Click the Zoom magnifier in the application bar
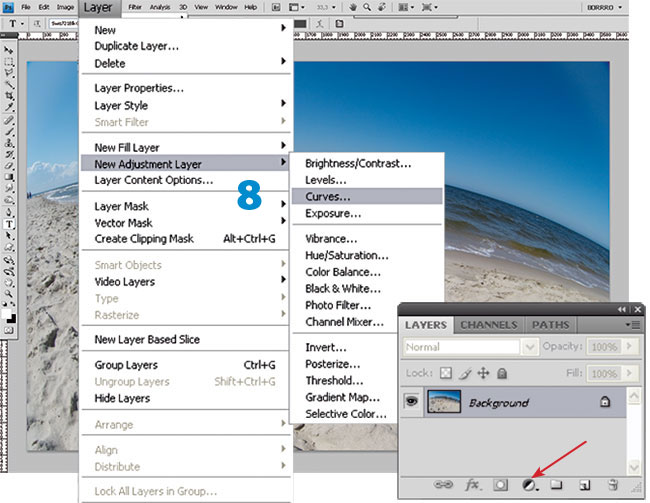This screenshot has width=650, height=503. point(367,7)
